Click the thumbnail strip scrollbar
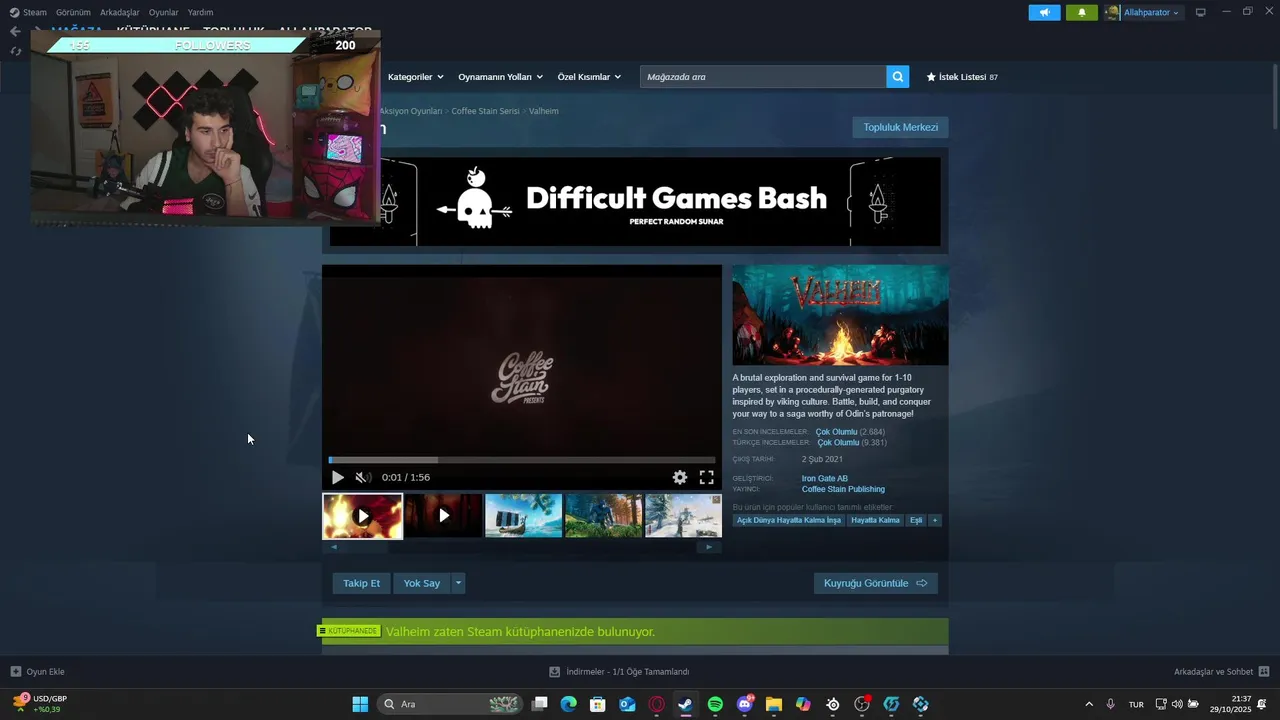 pos(522,547)
